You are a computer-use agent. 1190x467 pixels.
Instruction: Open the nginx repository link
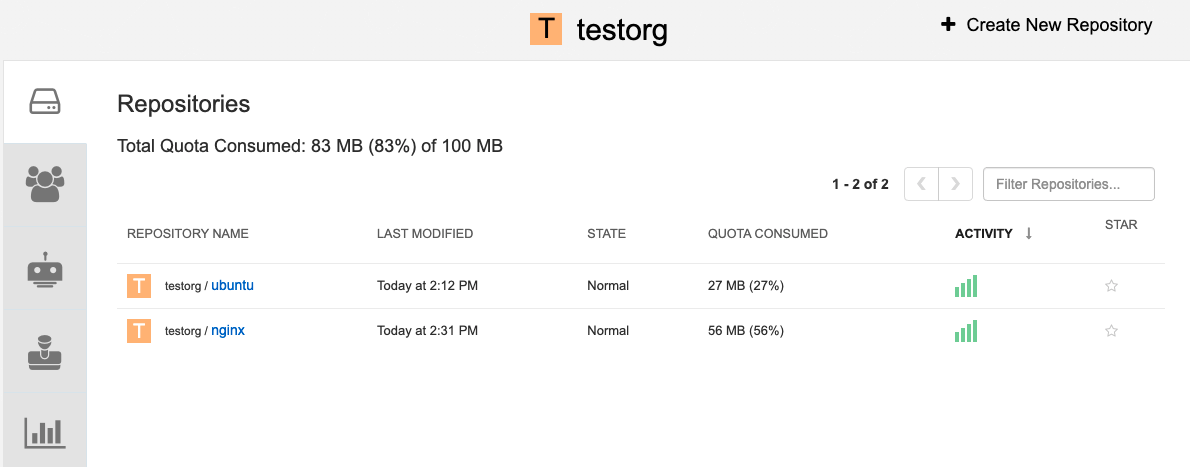coord(228,331)
